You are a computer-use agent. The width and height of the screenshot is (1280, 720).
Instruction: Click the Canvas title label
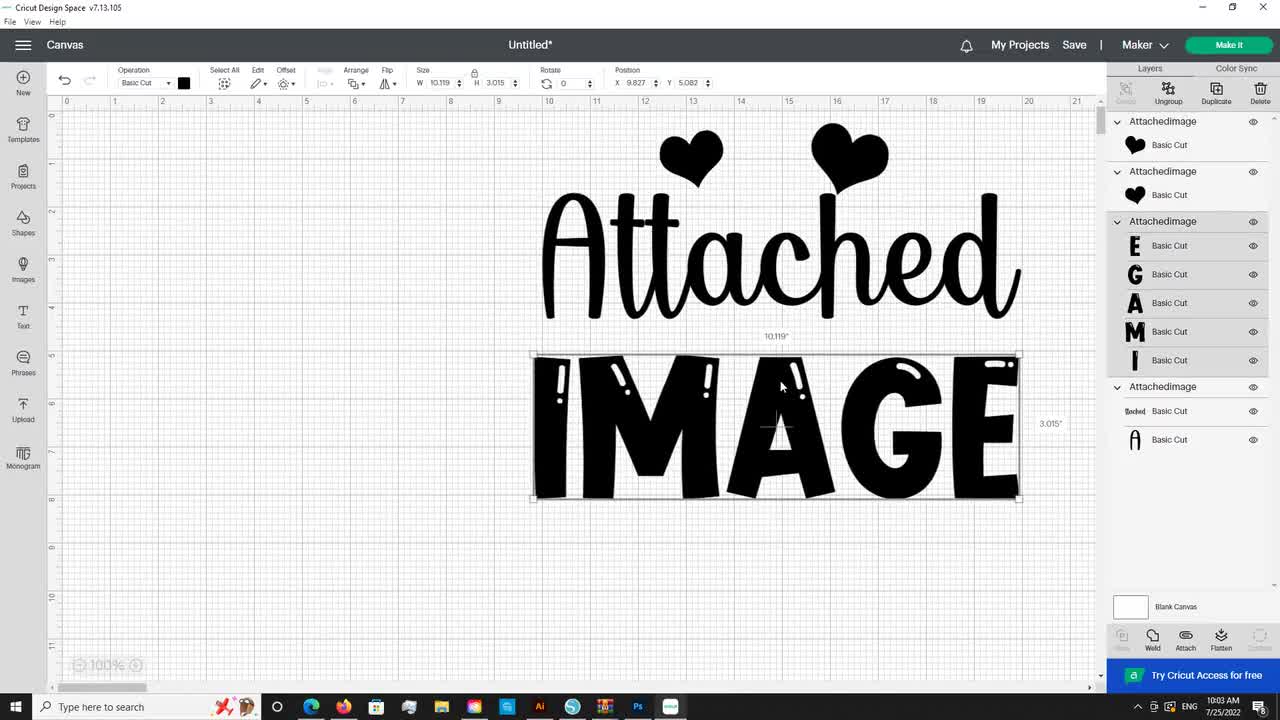[x=65, y=45]
